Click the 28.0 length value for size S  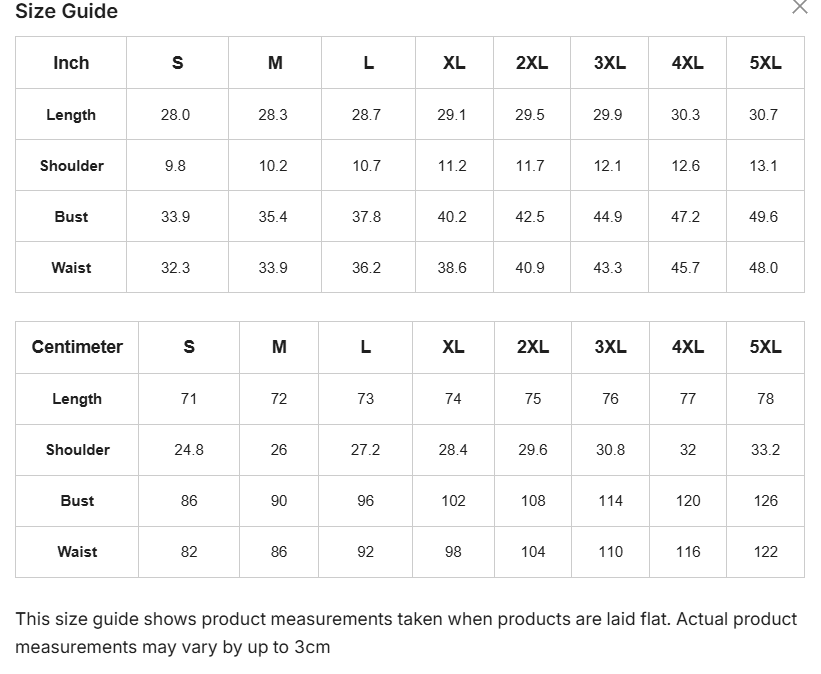tap(175, 115)
